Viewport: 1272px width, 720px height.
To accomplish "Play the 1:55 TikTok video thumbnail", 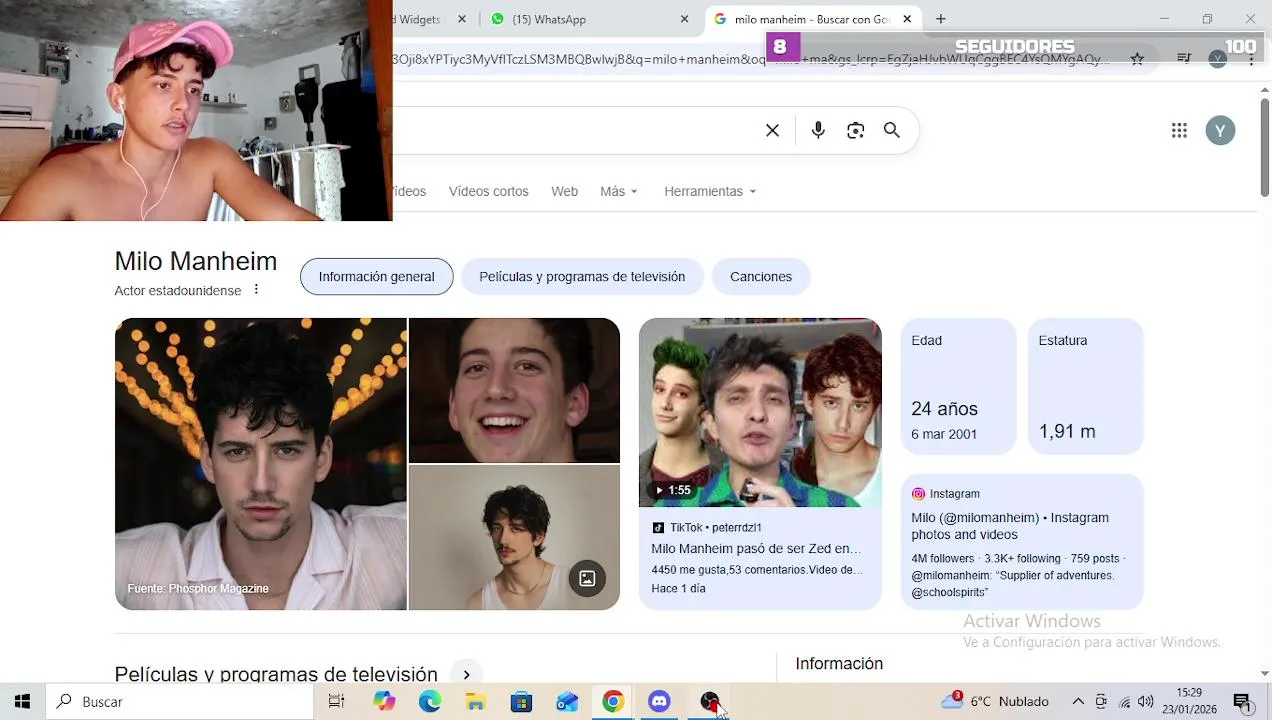I will pyautogui.click(x=760, y=413).
